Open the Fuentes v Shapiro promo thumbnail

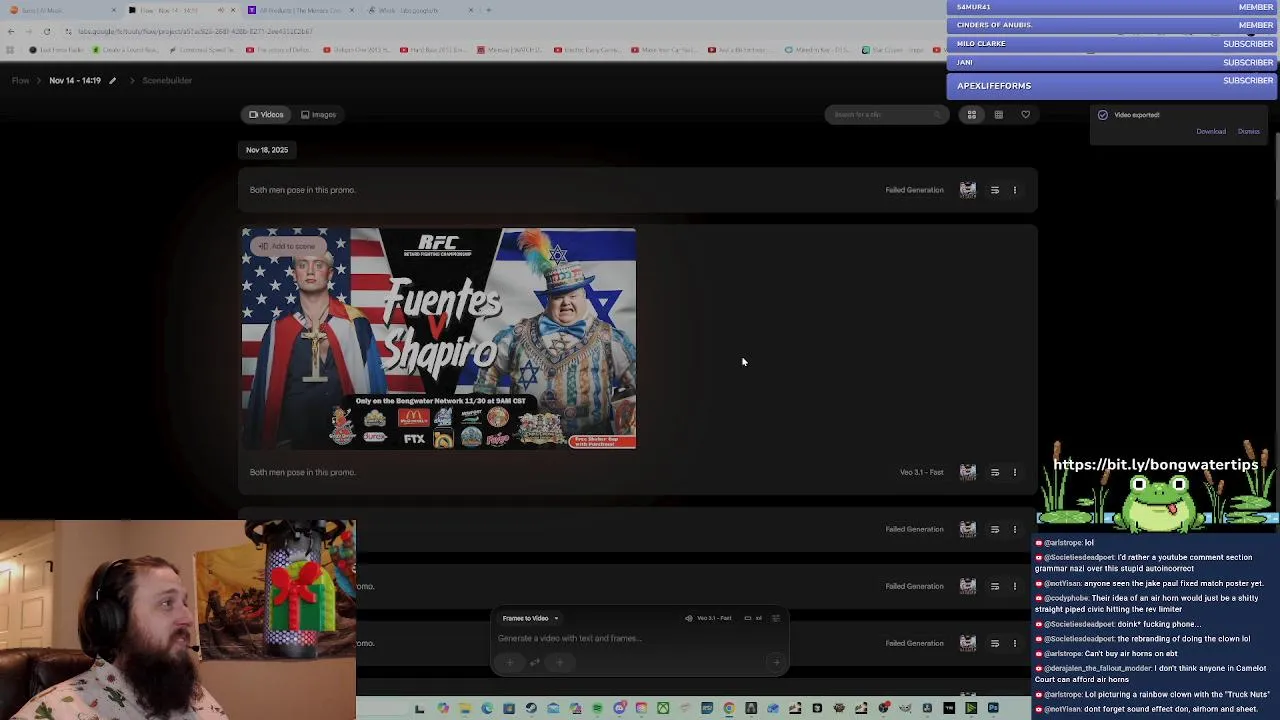click(x=438, y=338)
